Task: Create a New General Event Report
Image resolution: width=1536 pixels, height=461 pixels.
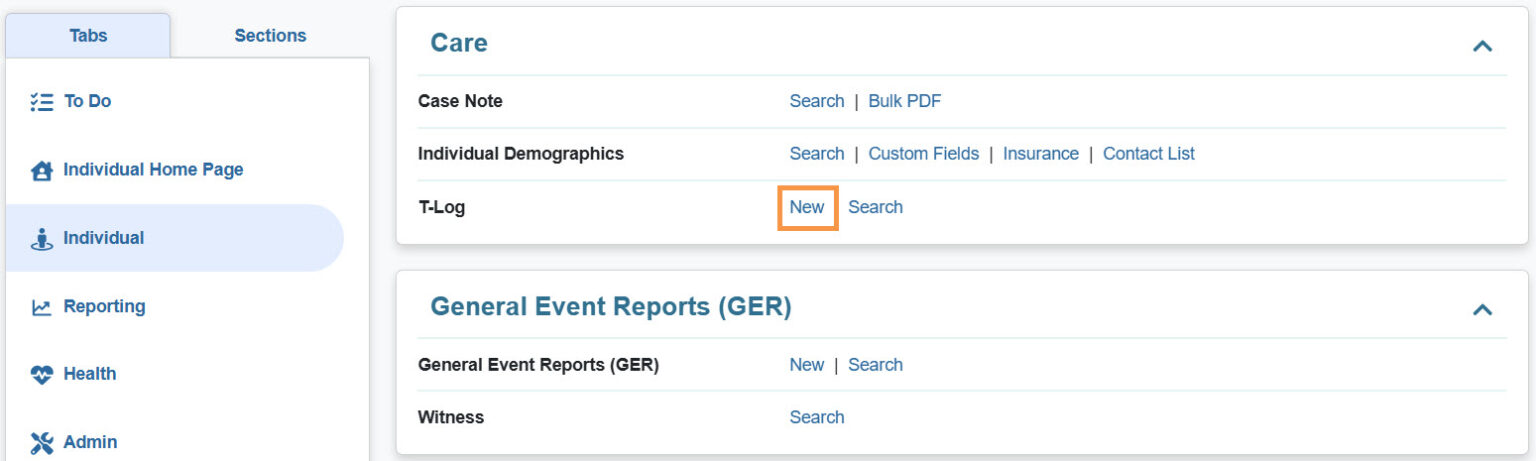Action: pos(806,365)
